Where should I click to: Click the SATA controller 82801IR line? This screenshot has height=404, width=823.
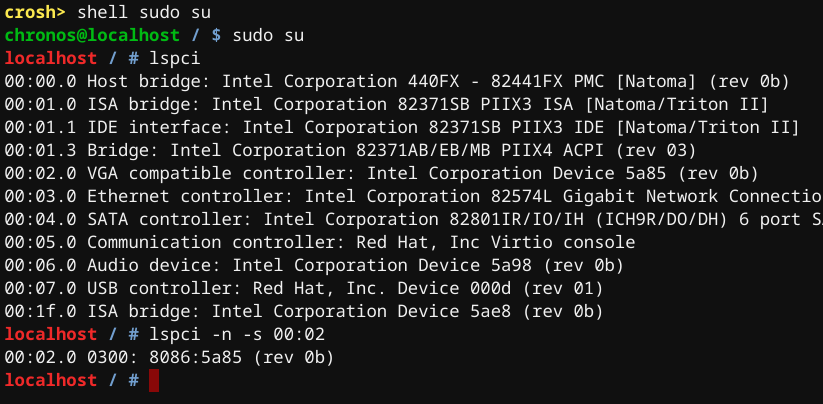pyautogui.click(x=414, y=219)
